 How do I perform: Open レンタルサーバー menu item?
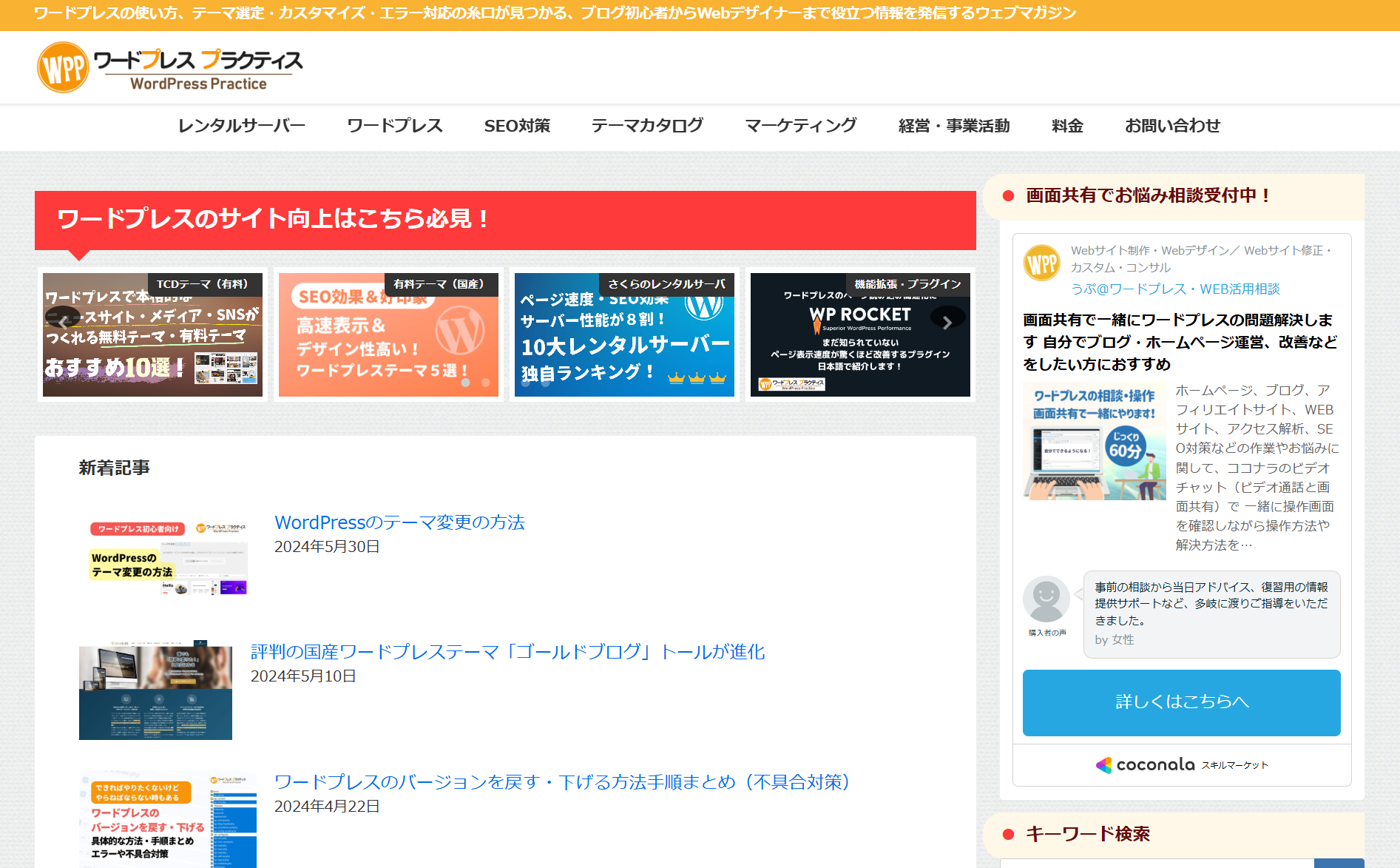click(x=242, y=126)
